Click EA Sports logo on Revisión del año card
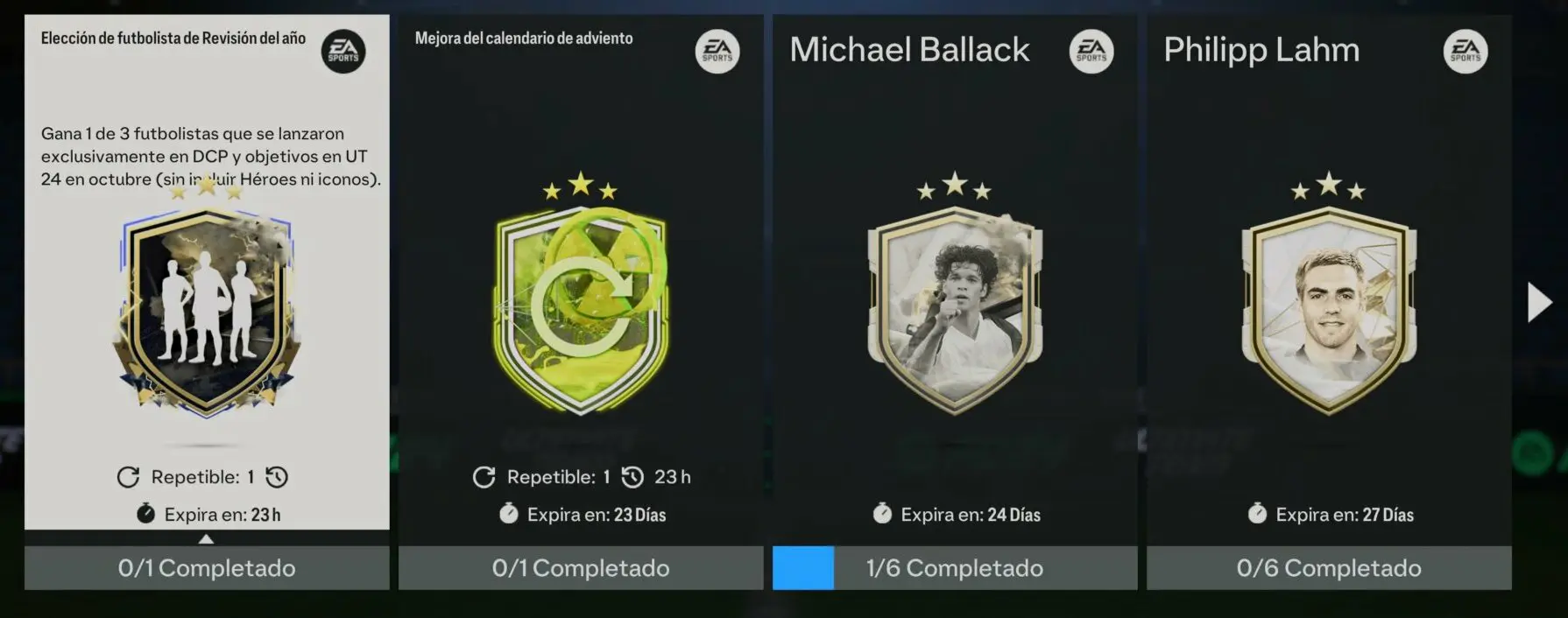 343,52
